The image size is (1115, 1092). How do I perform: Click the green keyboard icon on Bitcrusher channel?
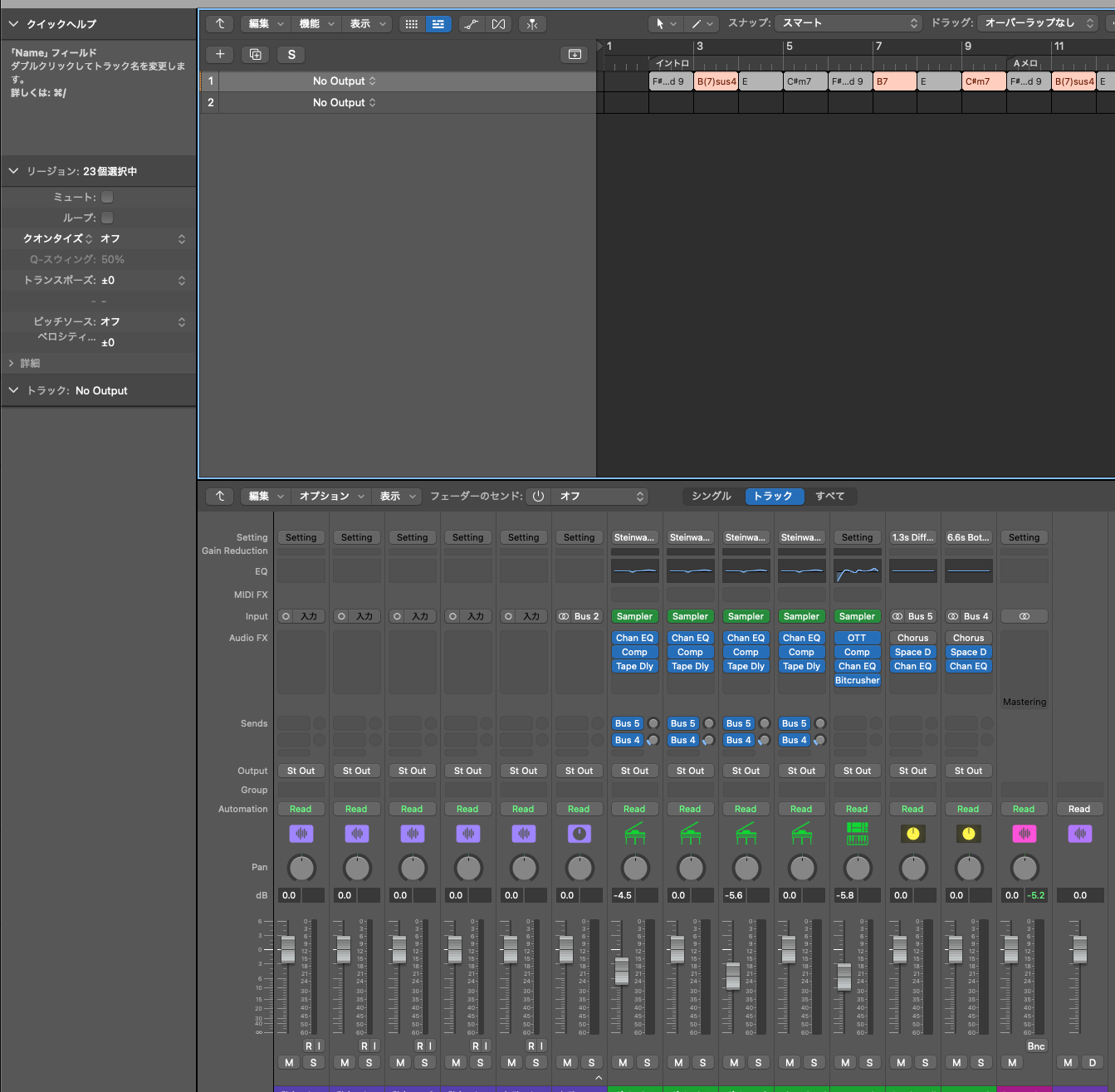(857, 834)
